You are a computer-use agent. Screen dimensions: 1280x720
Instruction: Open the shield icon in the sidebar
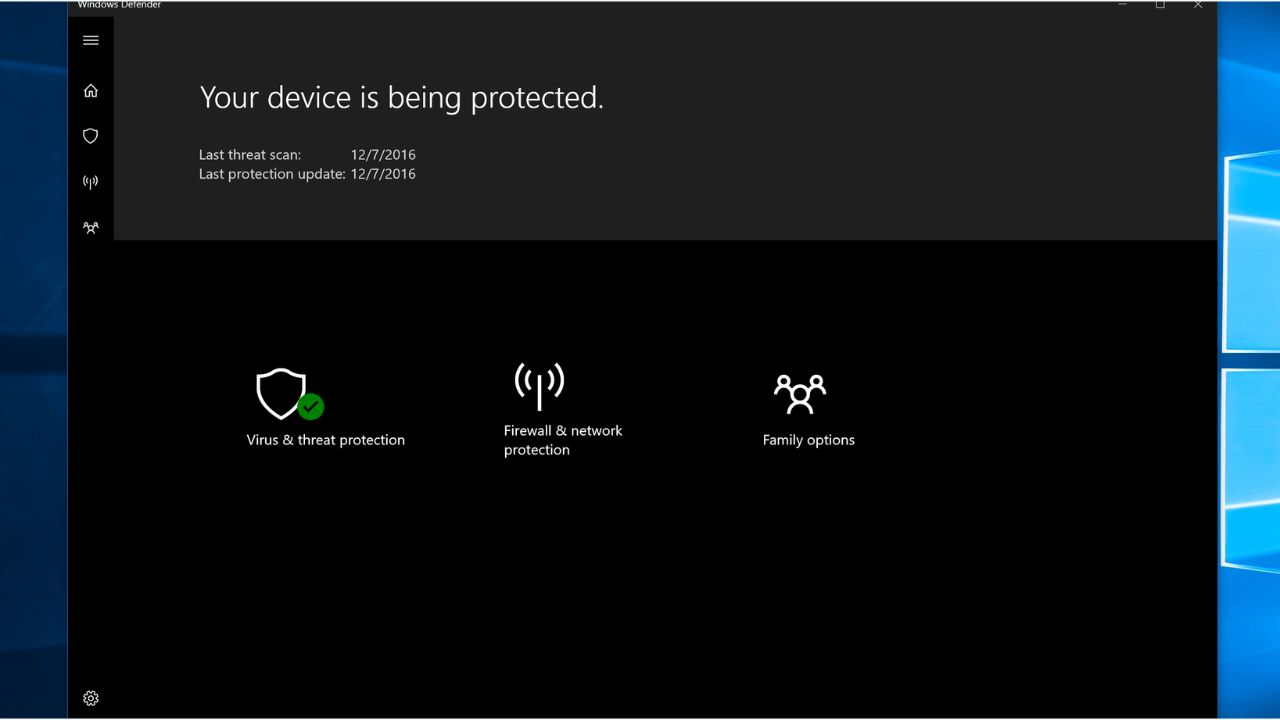coord(91,136)
